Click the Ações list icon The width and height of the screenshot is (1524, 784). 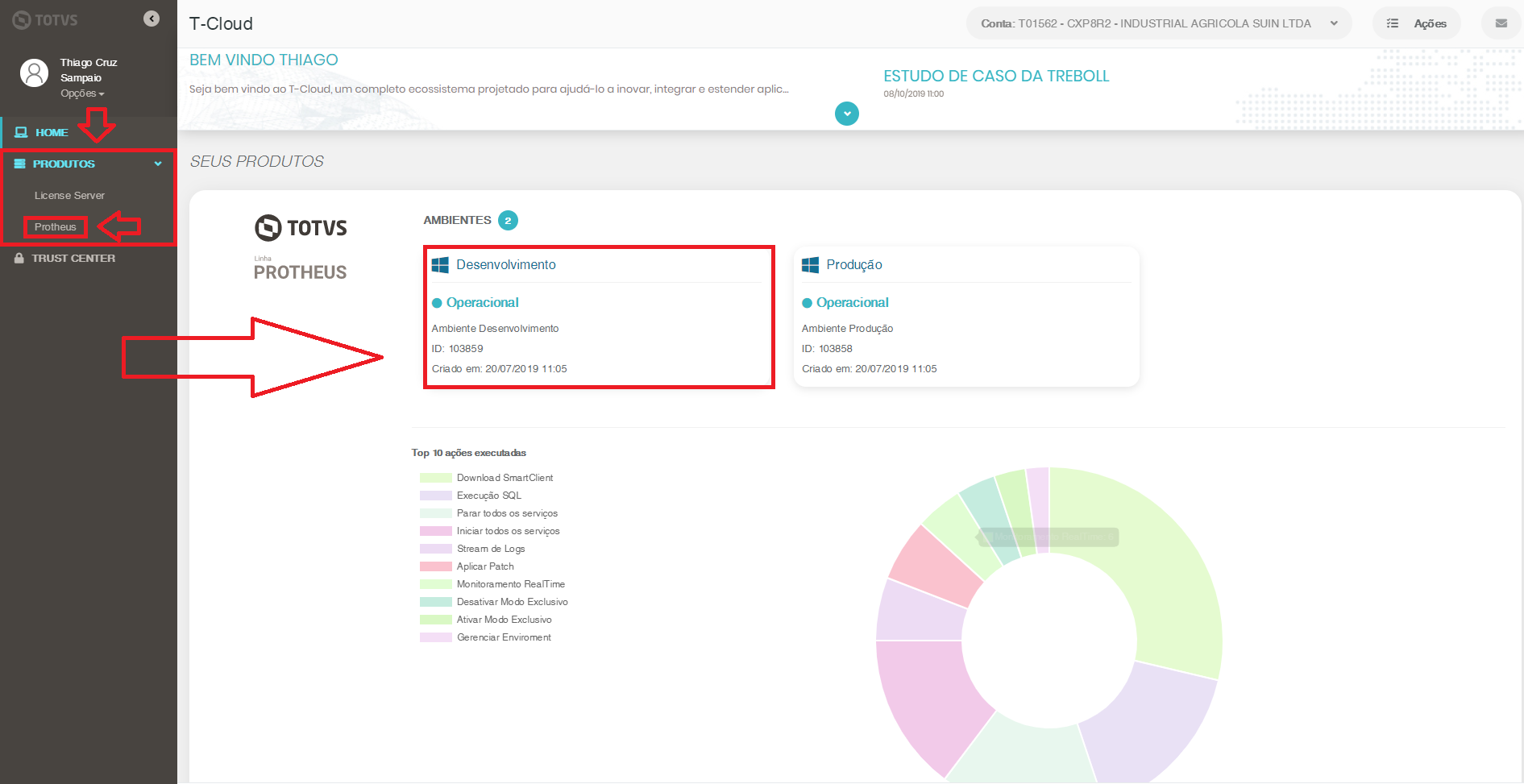click(1392, 23)
